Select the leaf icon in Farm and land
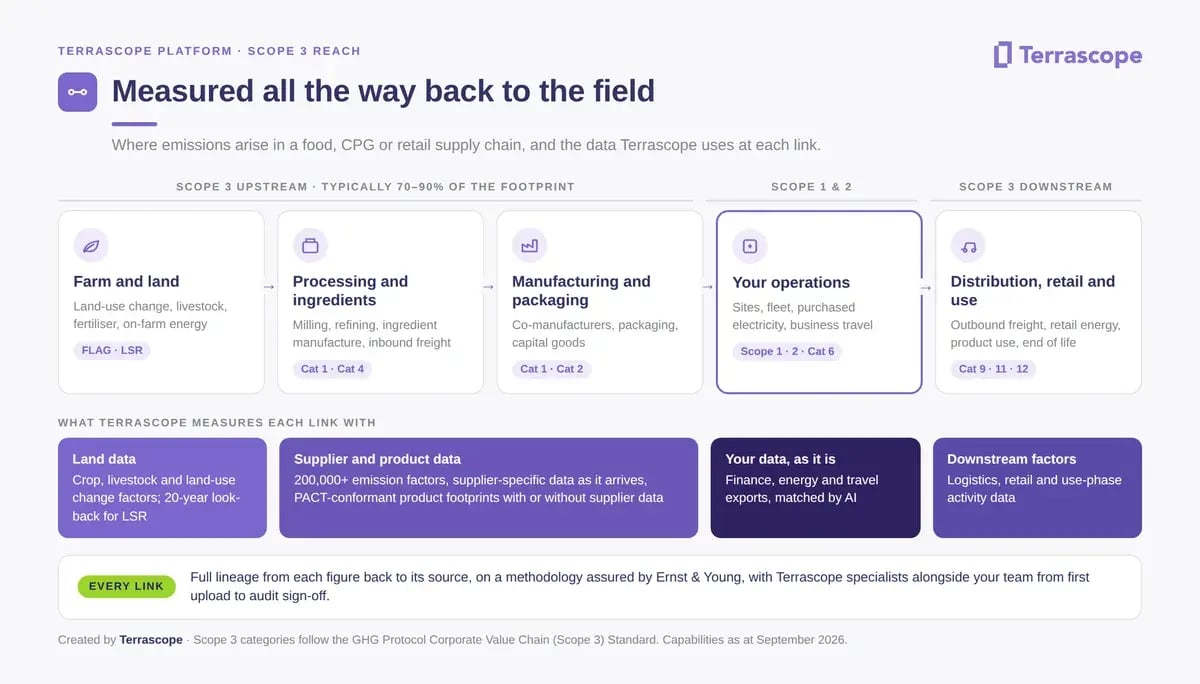This screenshot has width=1200, height=684. point(91,245)
